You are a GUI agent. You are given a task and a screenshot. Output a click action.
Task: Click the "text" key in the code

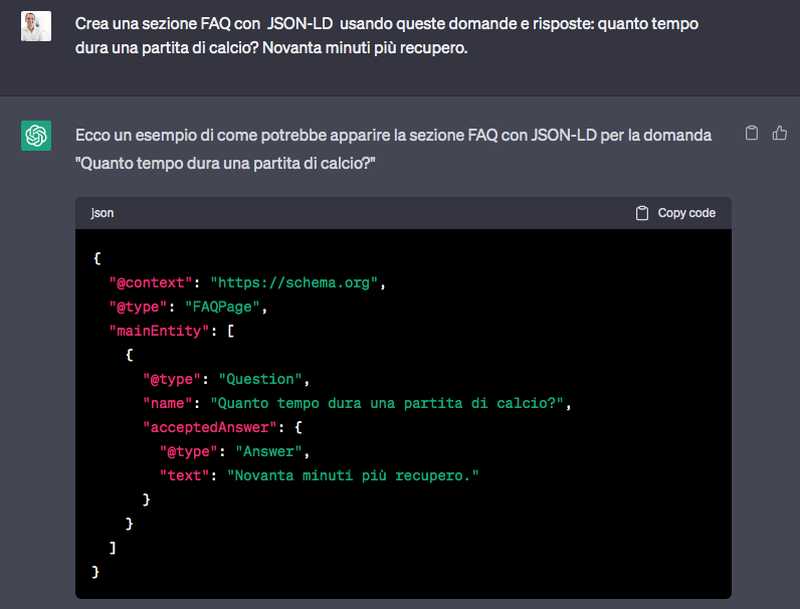(184, 475)
